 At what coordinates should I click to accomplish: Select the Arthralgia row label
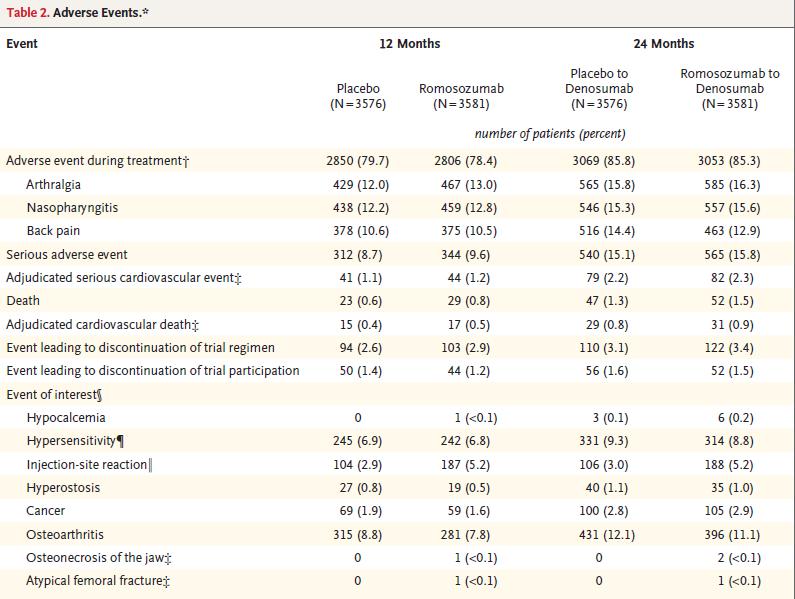click(x=54, y=185)
